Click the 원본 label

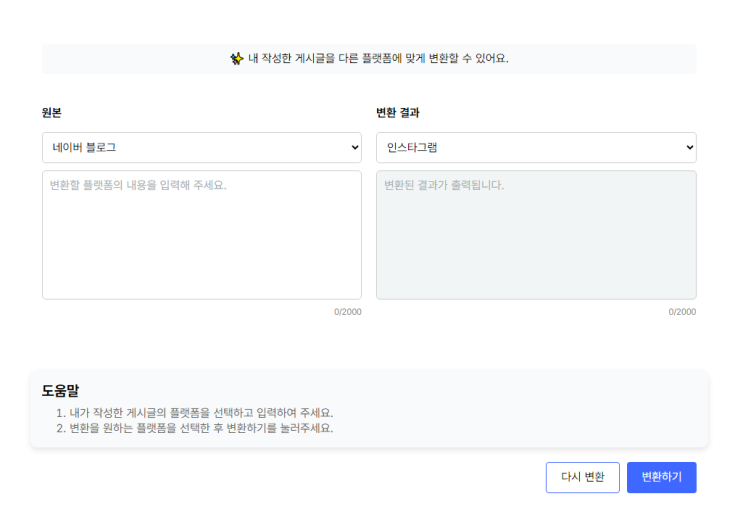pyautogui.click(x=52, y=113)
